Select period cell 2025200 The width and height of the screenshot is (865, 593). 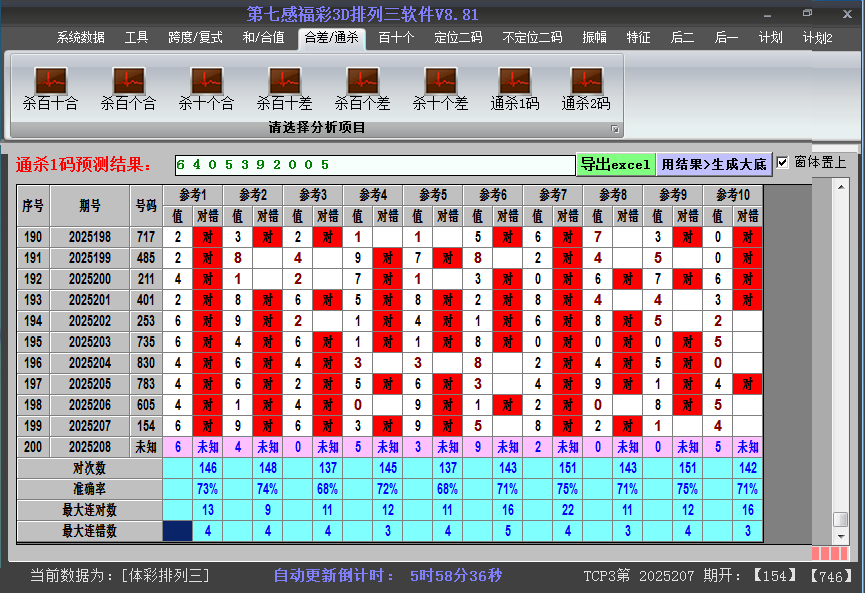click(90, 279)
